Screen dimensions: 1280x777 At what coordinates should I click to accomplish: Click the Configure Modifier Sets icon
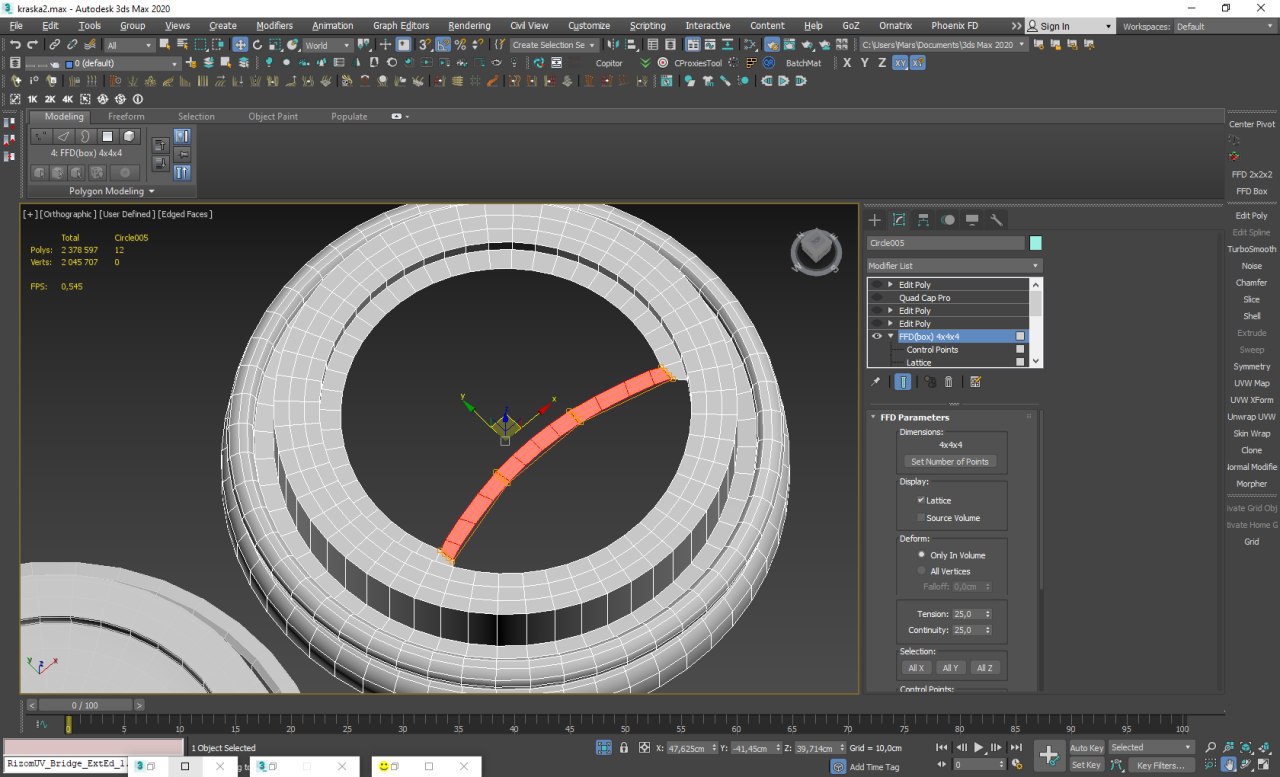pyautogui.click(x=976, y=382)
